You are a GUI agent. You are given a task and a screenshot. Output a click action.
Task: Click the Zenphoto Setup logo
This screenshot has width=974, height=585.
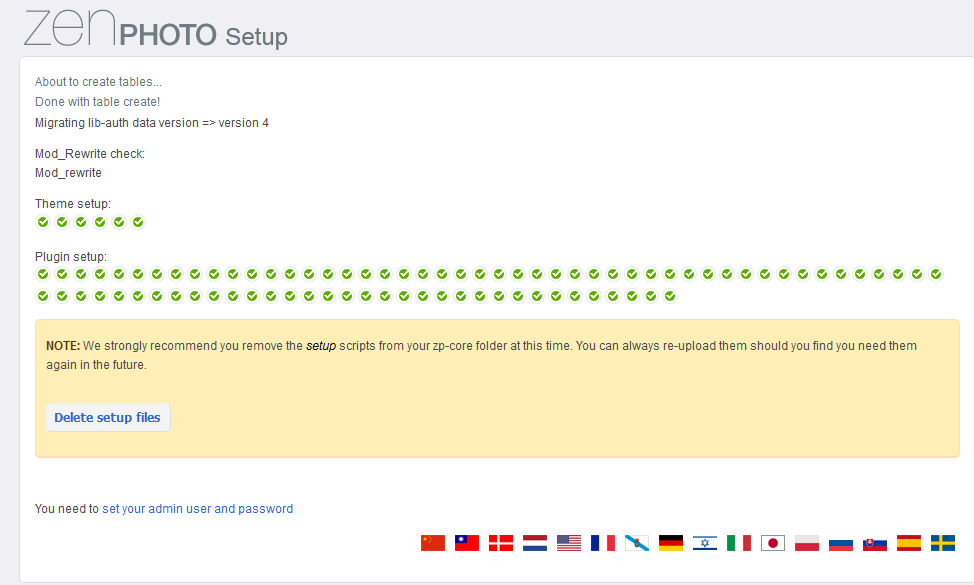(156, 29)
